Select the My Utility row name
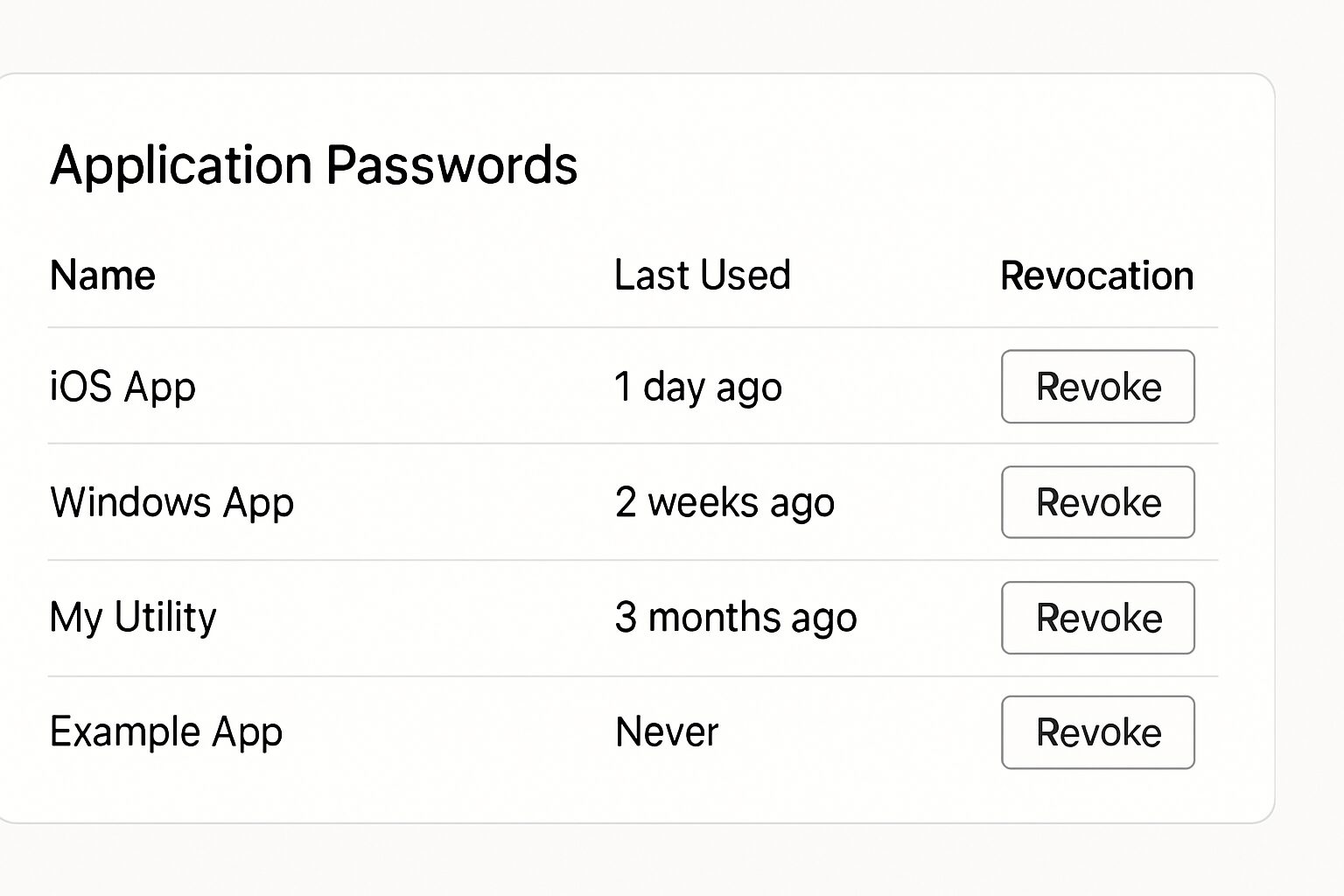This screenshot has width=1344, height=896. point(133,617)
